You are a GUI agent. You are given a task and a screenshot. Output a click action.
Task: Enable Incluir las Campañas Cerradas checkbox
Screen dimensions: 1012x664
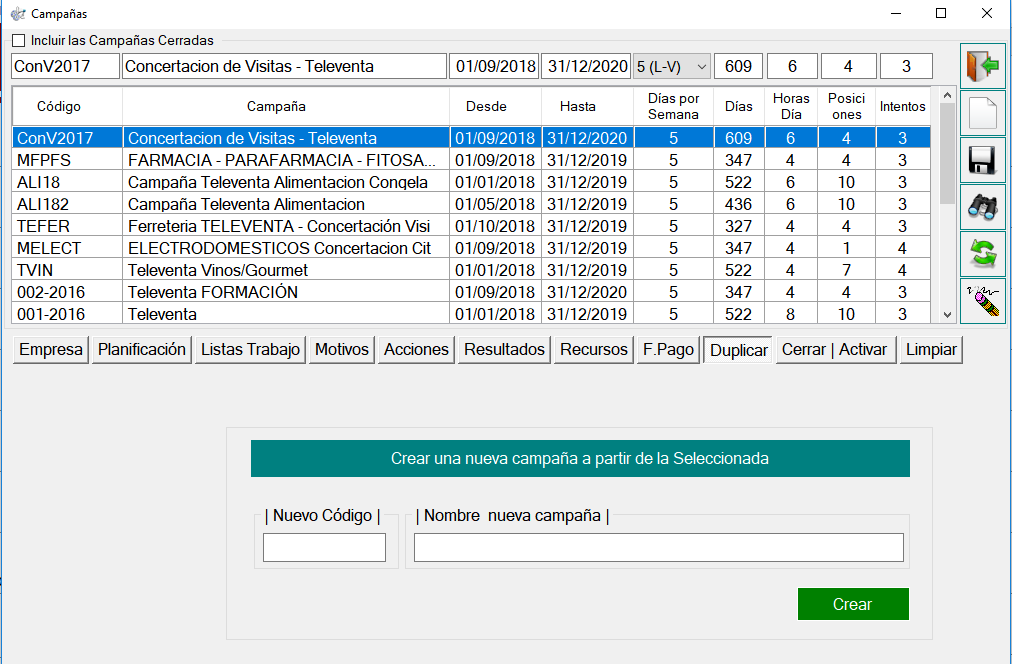click(x=19, y=41)
